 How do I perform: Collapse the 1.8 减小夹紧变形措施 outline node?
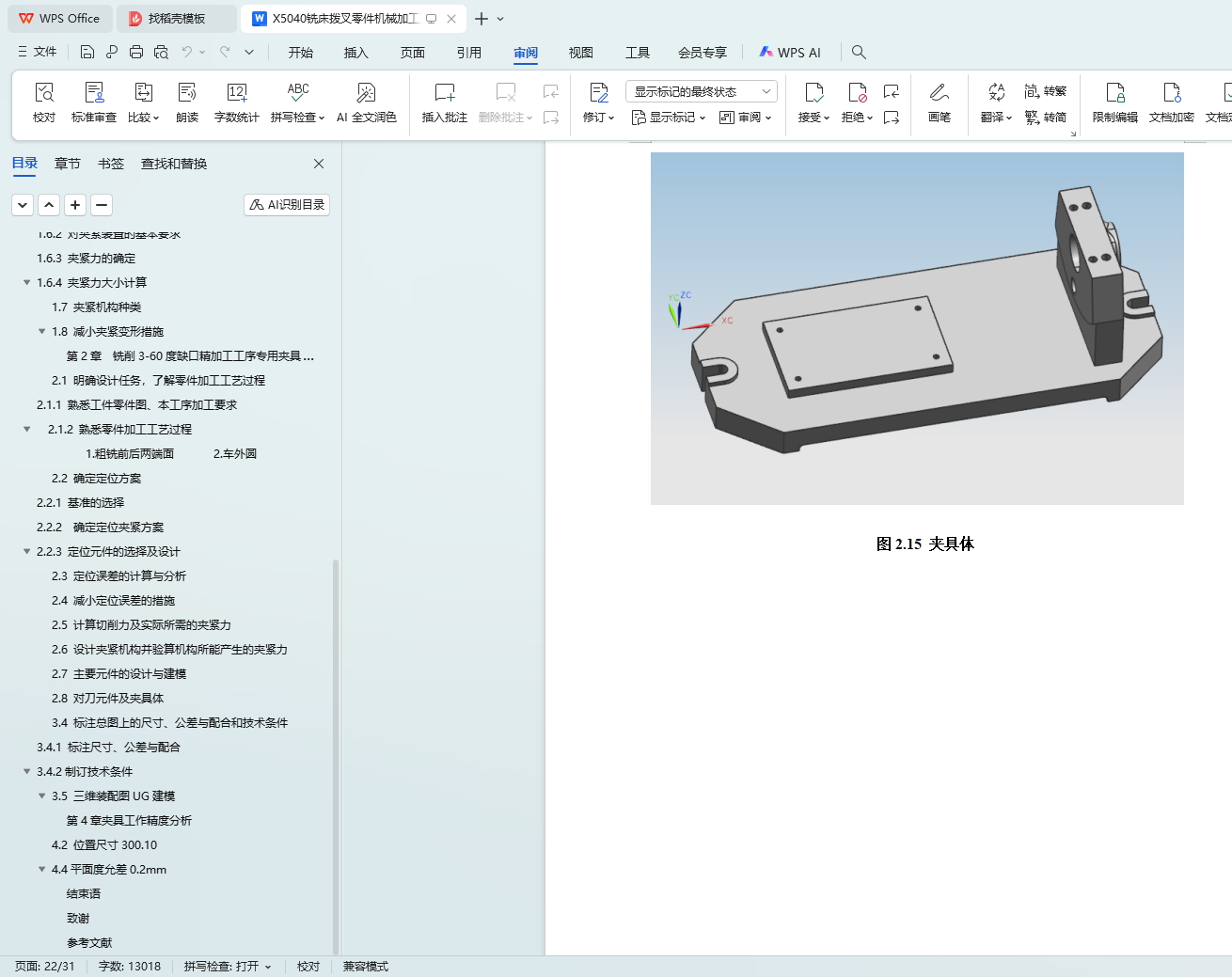pyautogui.click(x=41, y=331)
